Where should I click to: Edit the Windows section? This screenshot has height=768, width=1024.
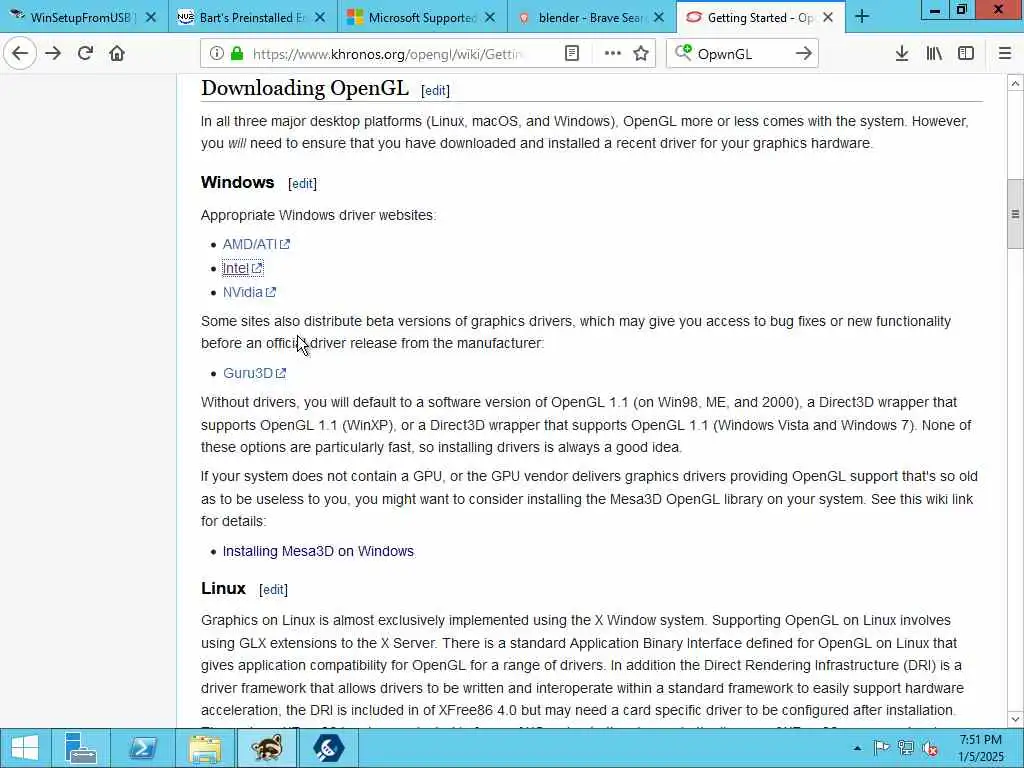[x=302, y=184]
